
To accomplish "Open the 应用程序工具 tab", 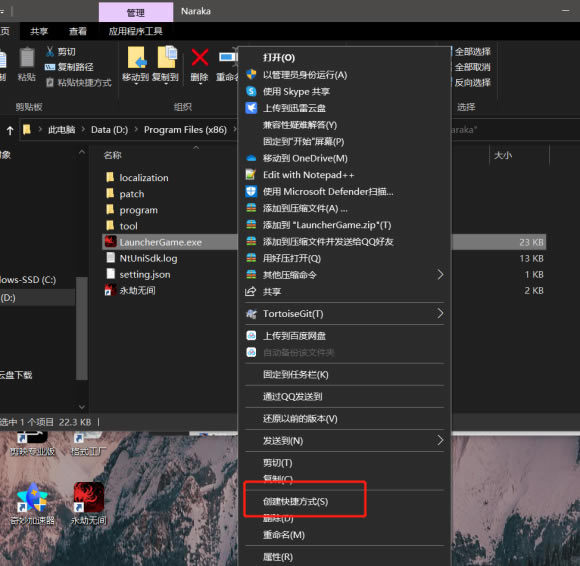I will (136, 31).
